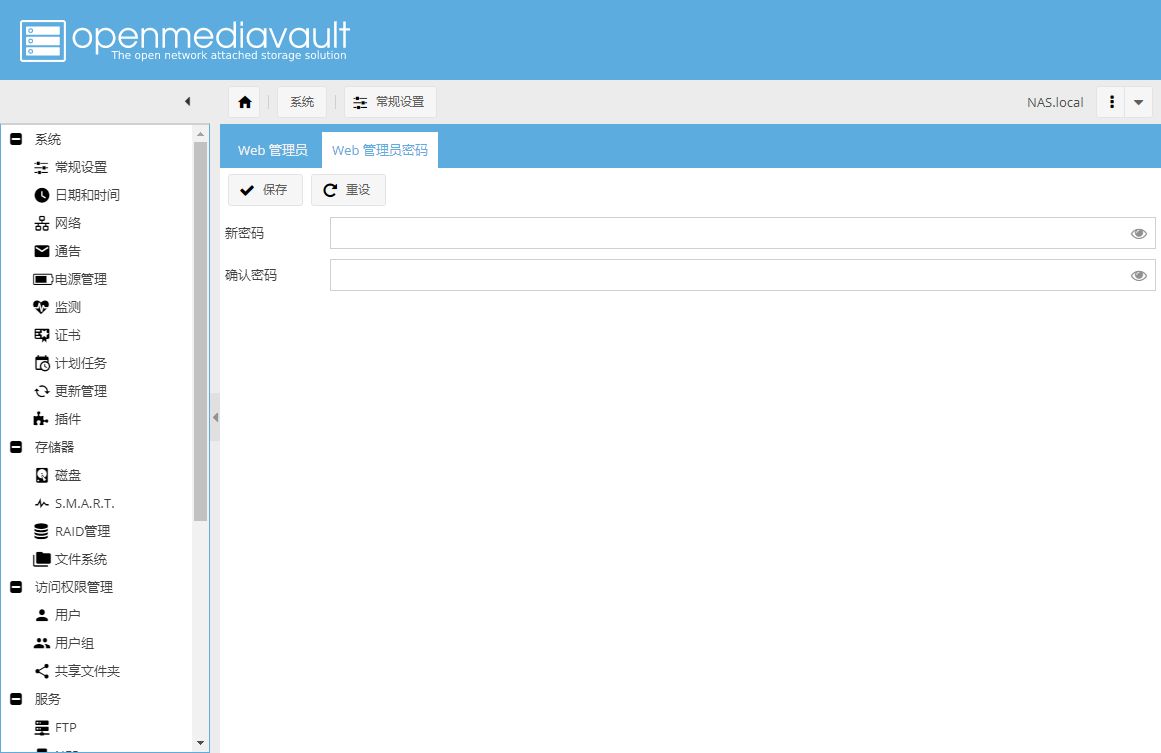Click the 保存 save button
The height and width of the screenshot is (753, 1161).
pyautogui.click(x=265, y=190)
